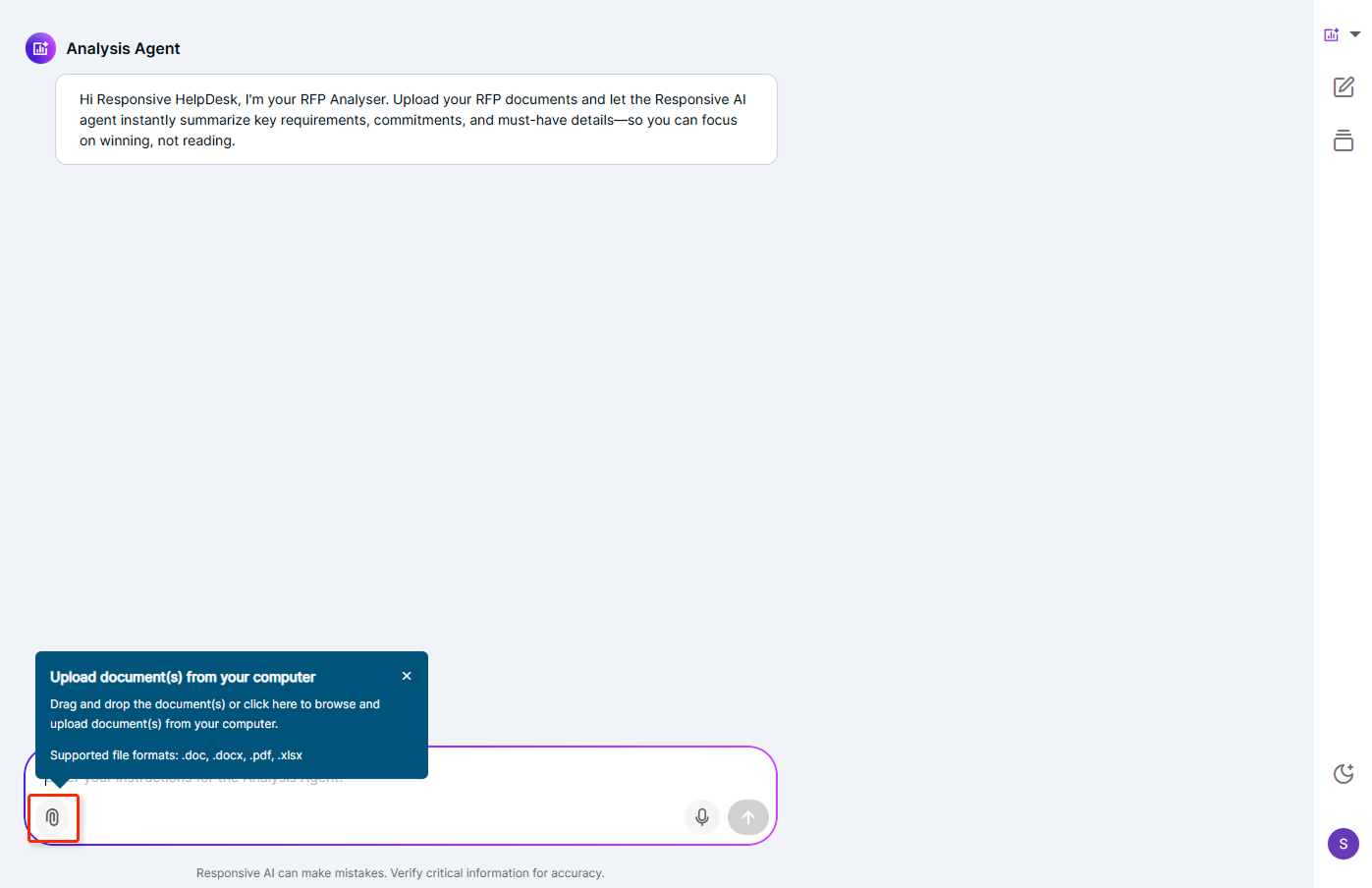Click the RFP Analyser welcome message bubble

[415, 120]
